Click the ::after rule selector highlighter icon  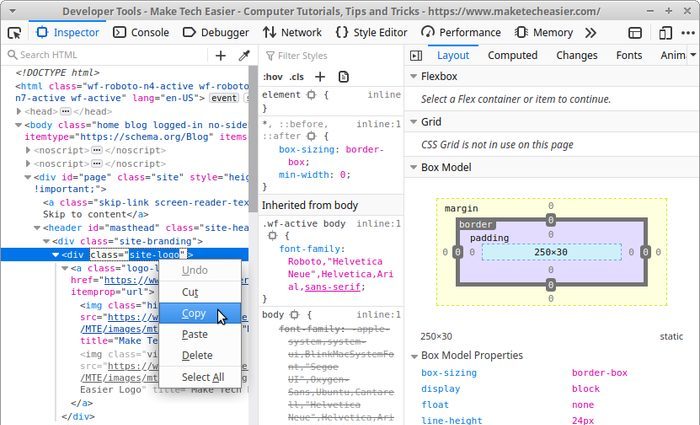(311, 136)
